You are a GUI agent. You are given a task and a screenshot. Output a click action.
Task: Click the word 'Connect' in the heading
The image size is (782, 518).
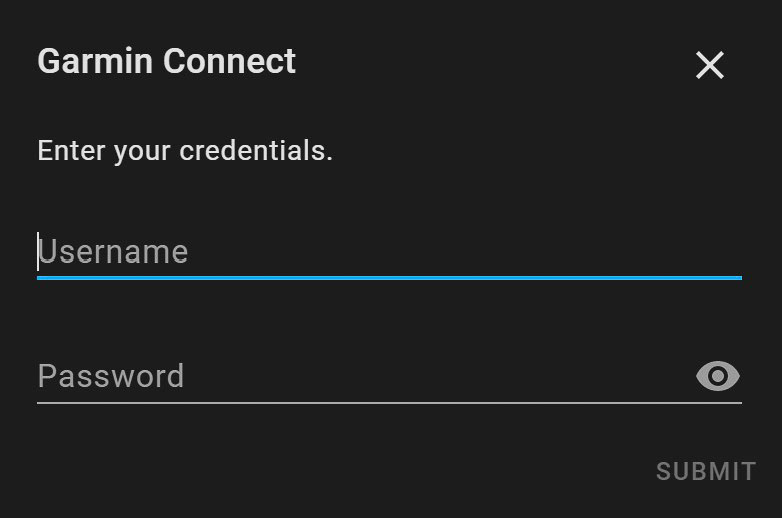(229, 62)
